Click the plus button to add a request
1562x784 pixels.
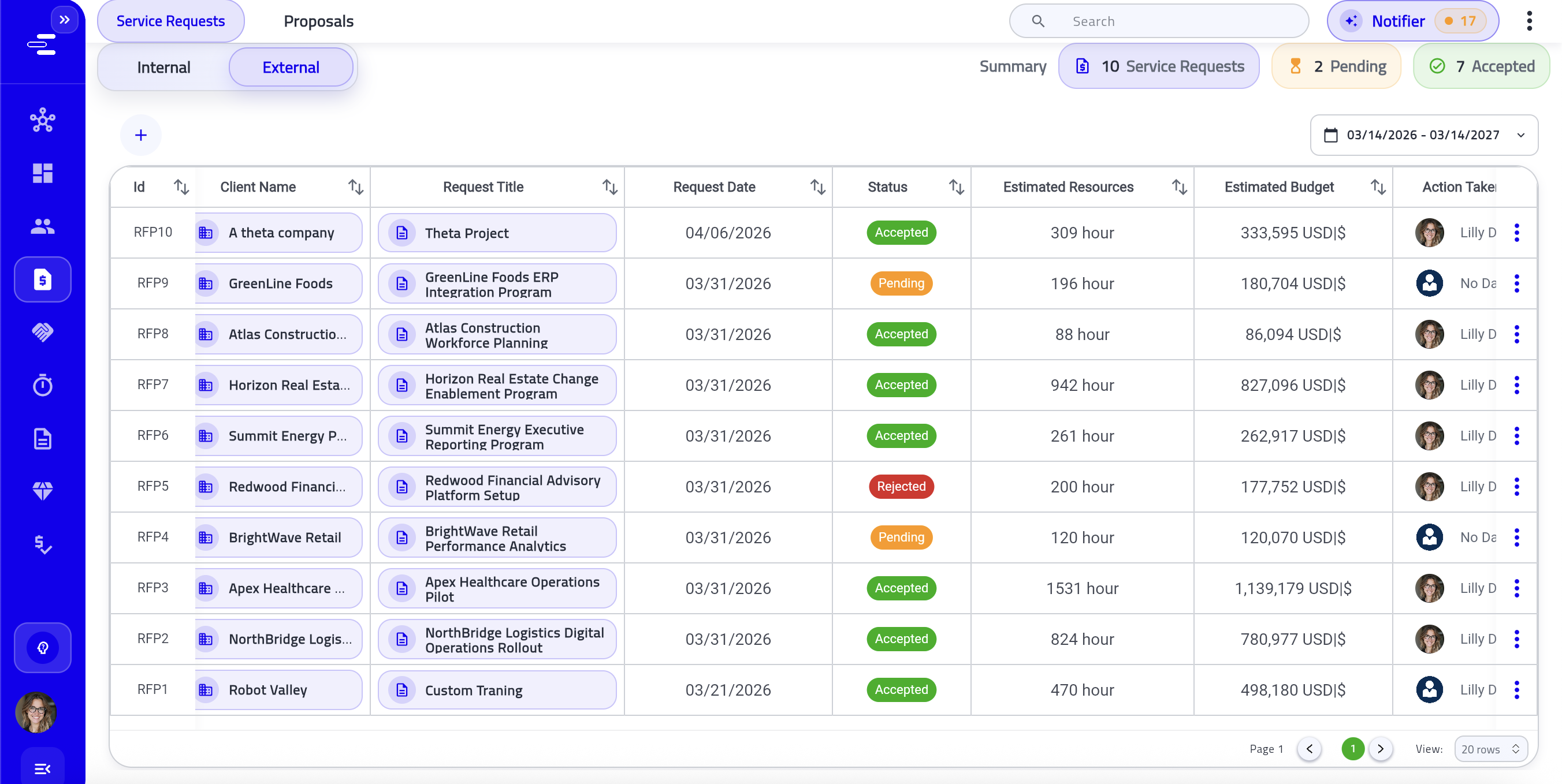click(141, 135)
